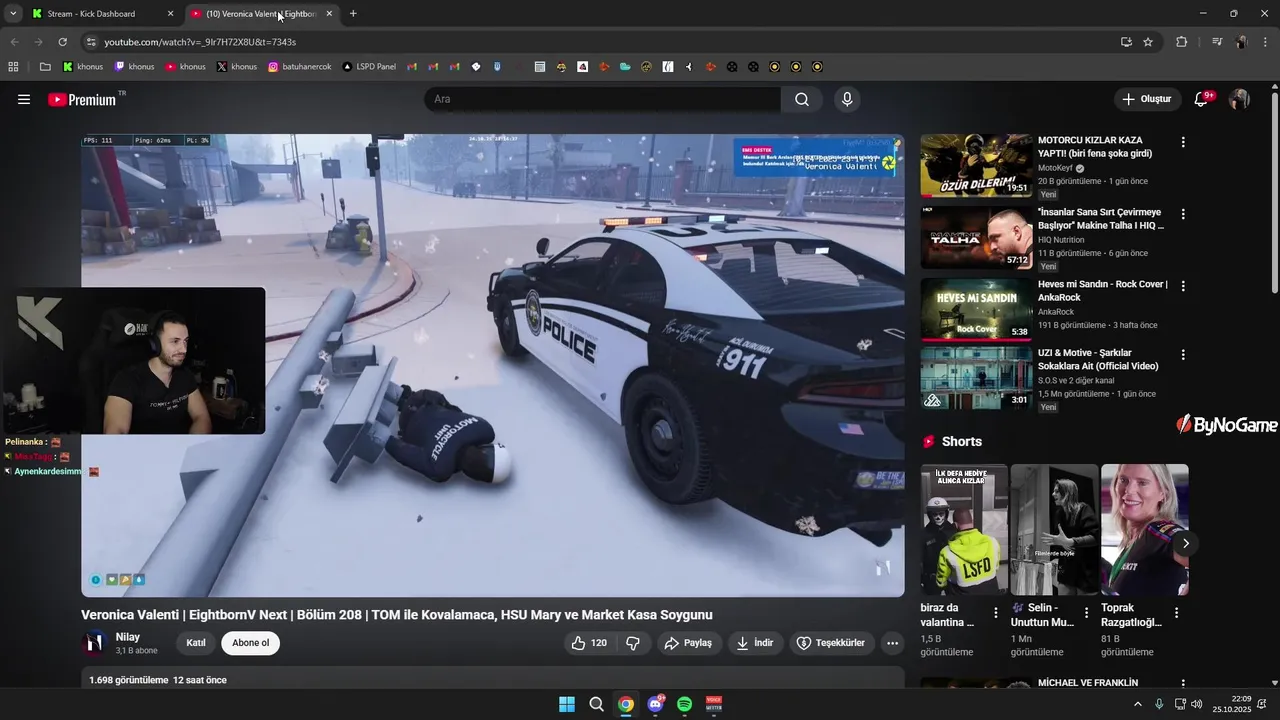
Task: Subscribe with the Abone ol button
Action: [x=251, y=643]
